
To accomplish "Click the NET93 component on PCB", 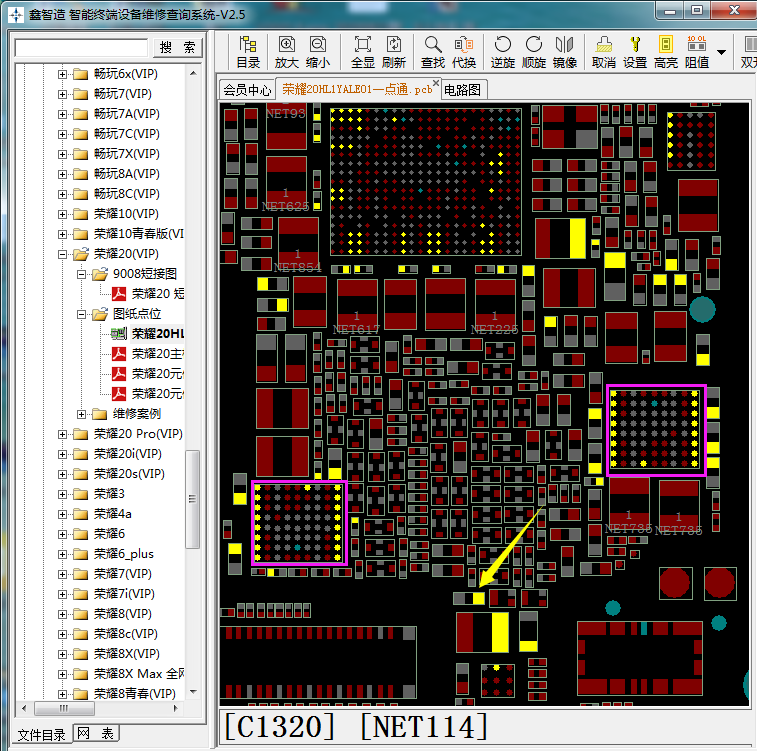I will click(x=286, y=126).
